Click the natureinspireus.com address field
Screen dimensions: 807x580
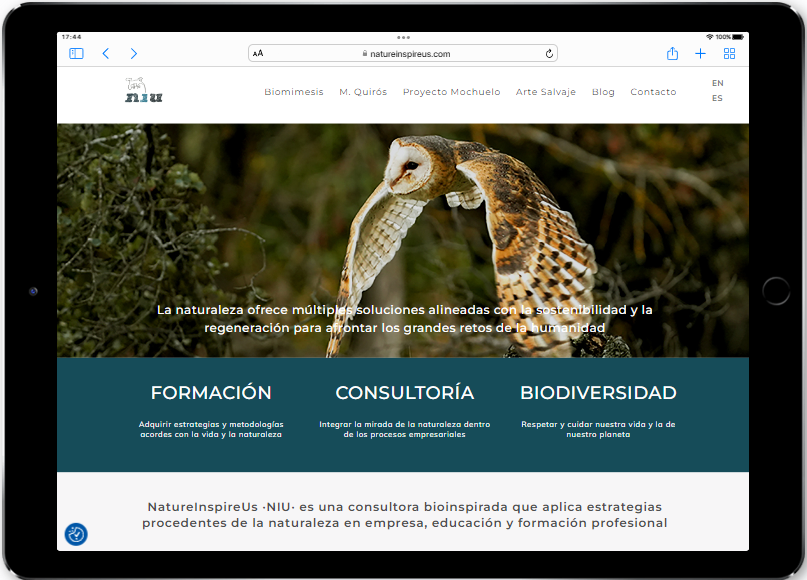pyautogui.click(x=403, y=54)
